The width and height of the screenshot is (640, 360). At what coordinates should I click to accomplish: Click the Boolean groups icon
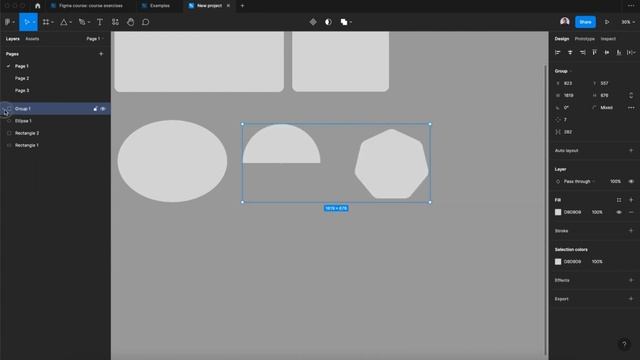pos(344,22)
